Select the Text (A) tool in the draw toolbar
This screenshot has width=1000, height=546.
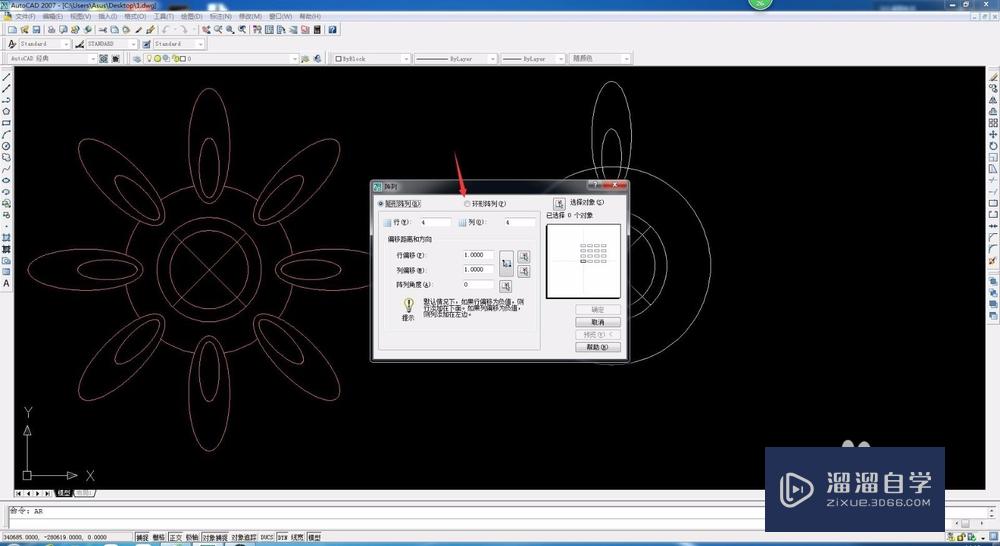6,284
